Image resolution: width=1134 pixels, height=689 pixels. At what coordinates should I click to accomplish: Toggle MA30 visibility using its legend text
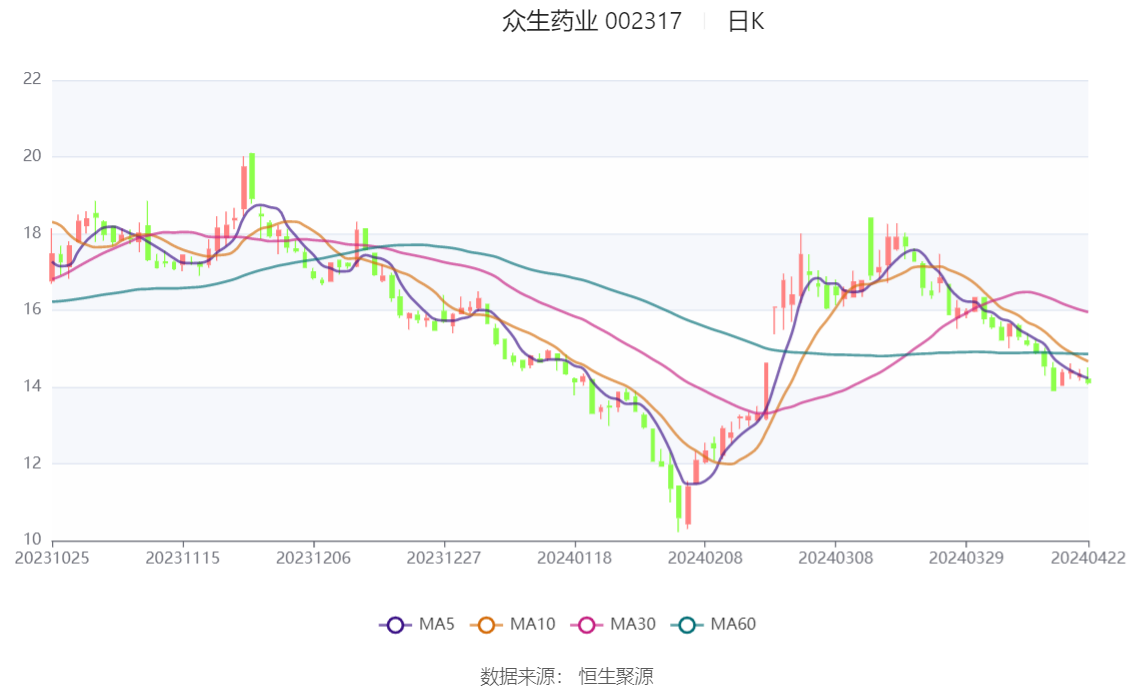(632, 625)
